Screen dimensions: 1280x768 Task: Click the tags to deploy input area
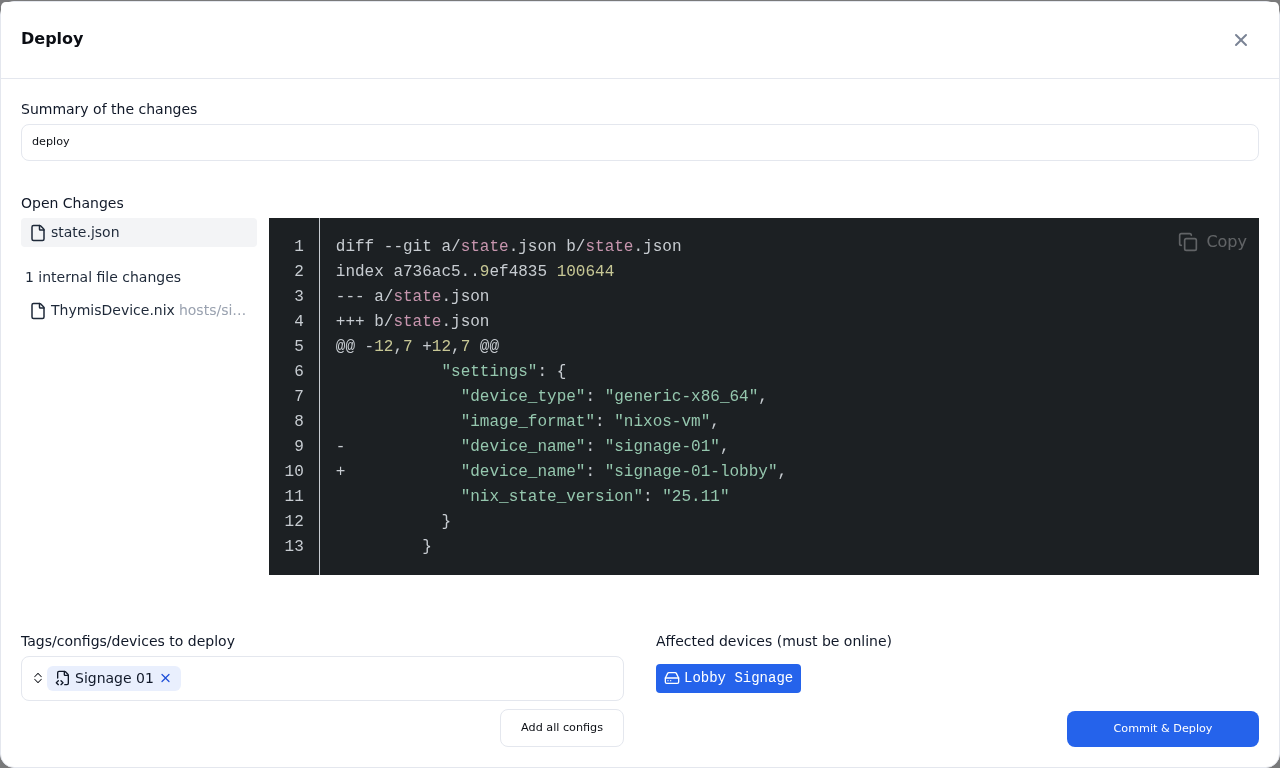pyautogui.click(x=322, y=678)
